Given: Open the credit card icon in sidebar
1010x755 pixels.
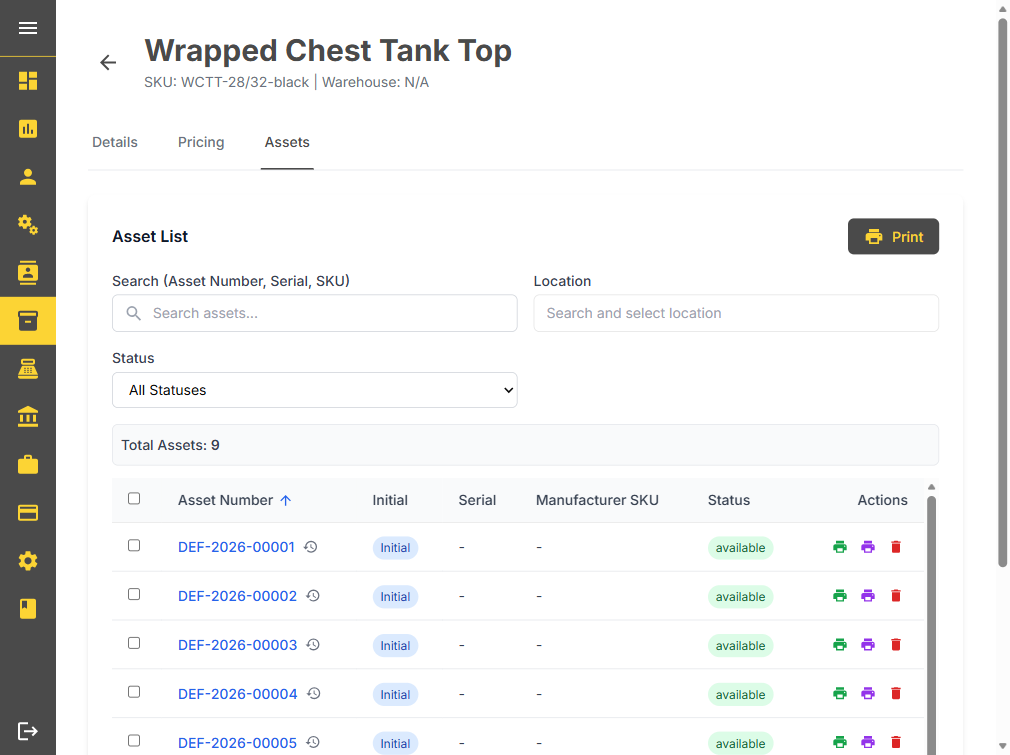Looking at the screenshot, I should point(28,513).
